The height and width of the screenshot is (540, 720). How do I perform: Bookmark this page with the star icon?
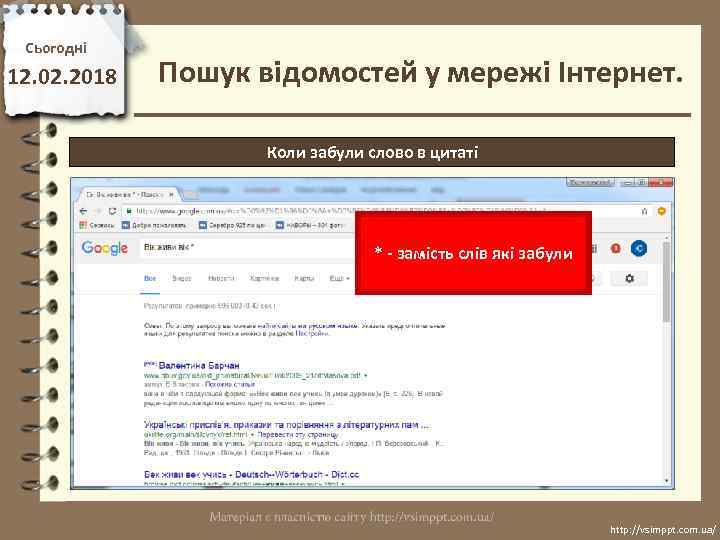[644, 211]
